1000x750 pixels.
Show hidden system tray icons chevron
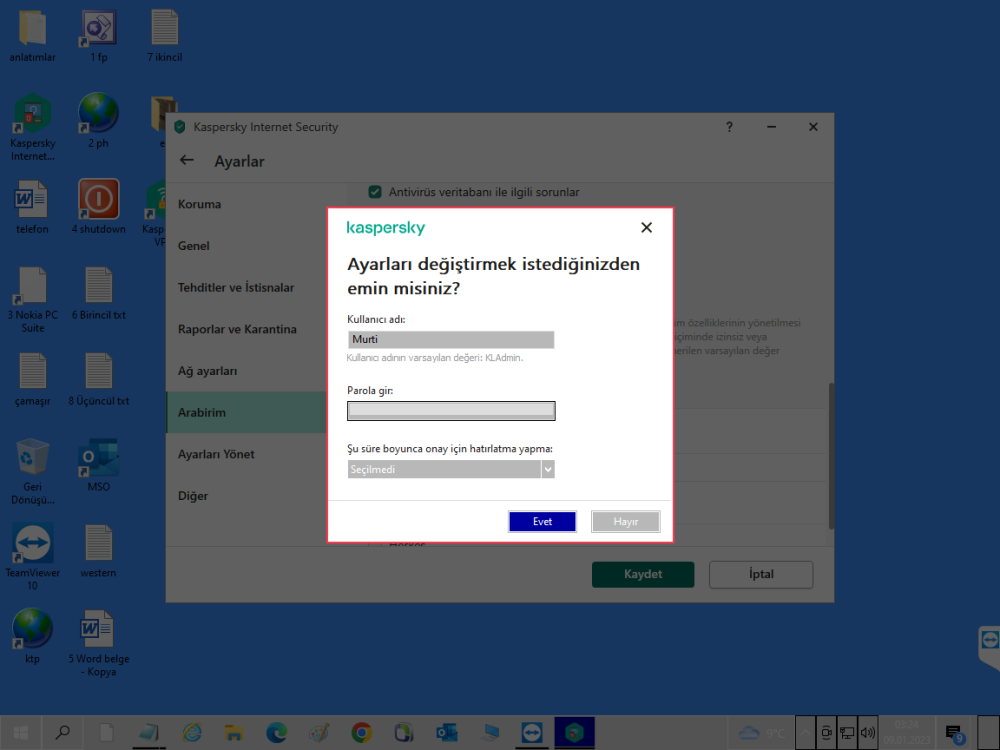click(x=805, y=733)
